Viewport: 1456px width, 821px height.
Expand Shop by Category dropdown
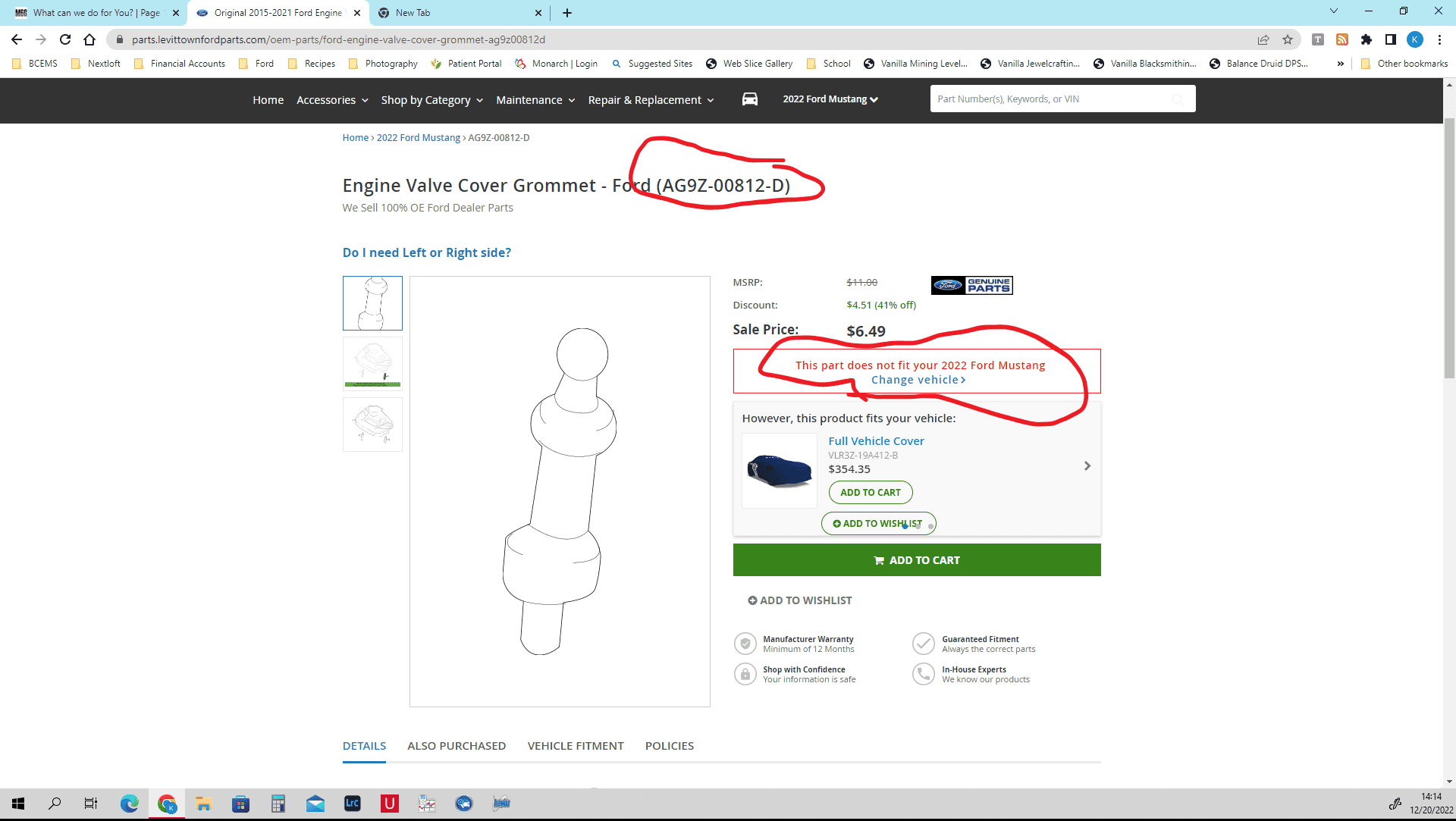[x=431, y=100]
